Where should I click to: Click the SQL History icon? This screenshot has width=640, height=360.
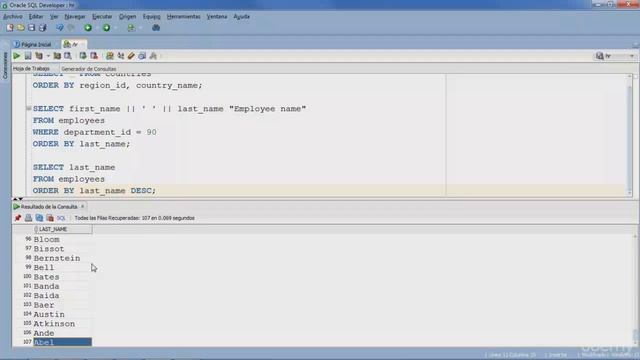[x=142, y=56]
